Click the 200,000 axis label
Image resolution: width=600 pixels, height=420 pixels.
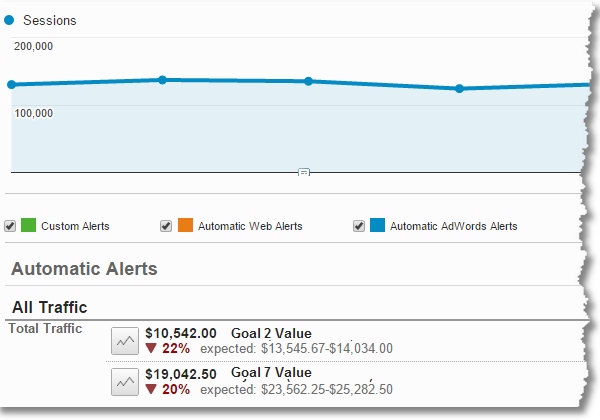click(34, 46)
